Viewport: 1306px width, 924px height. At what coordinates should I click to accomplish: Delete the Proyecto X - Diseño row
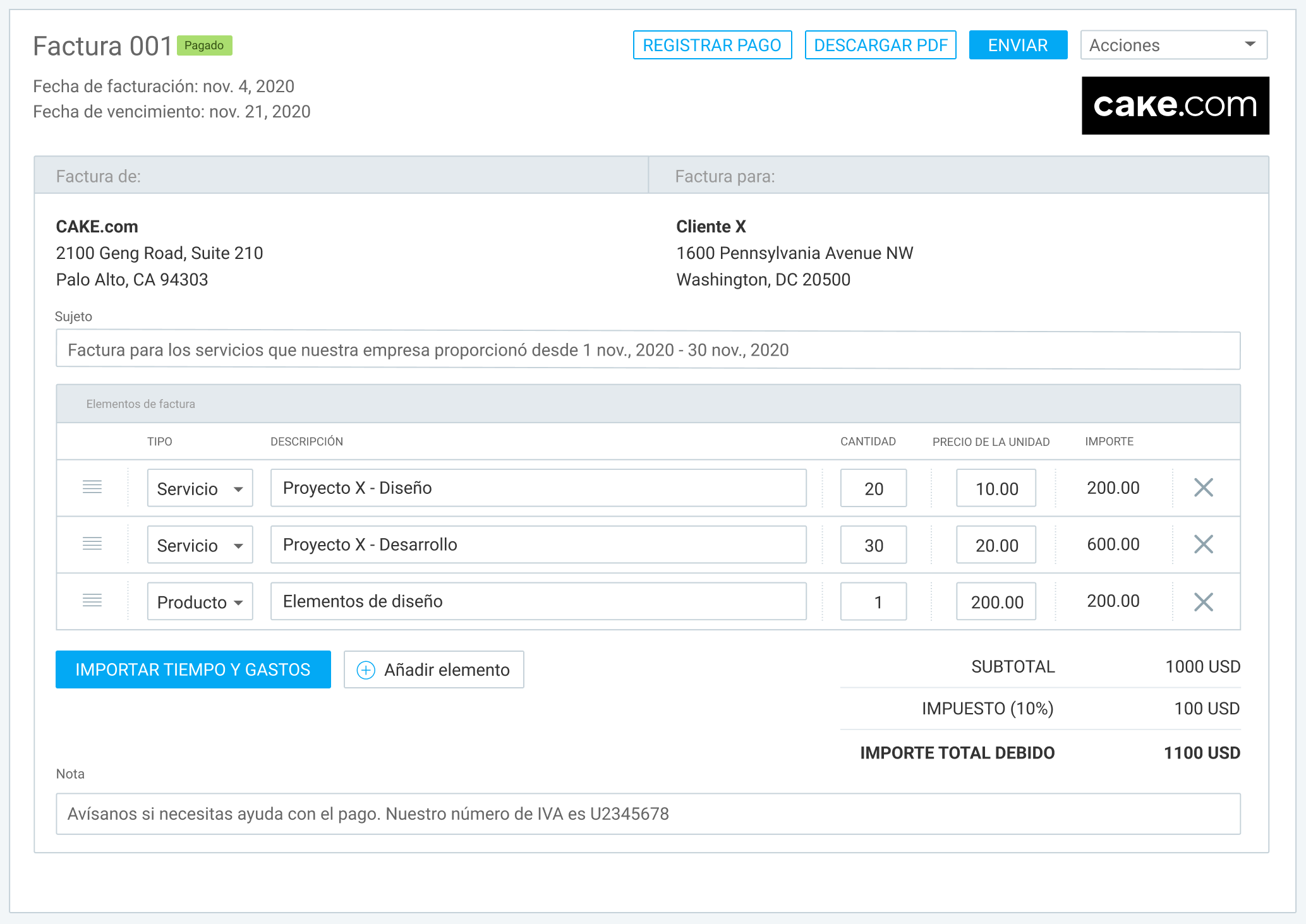[1203, 488]
